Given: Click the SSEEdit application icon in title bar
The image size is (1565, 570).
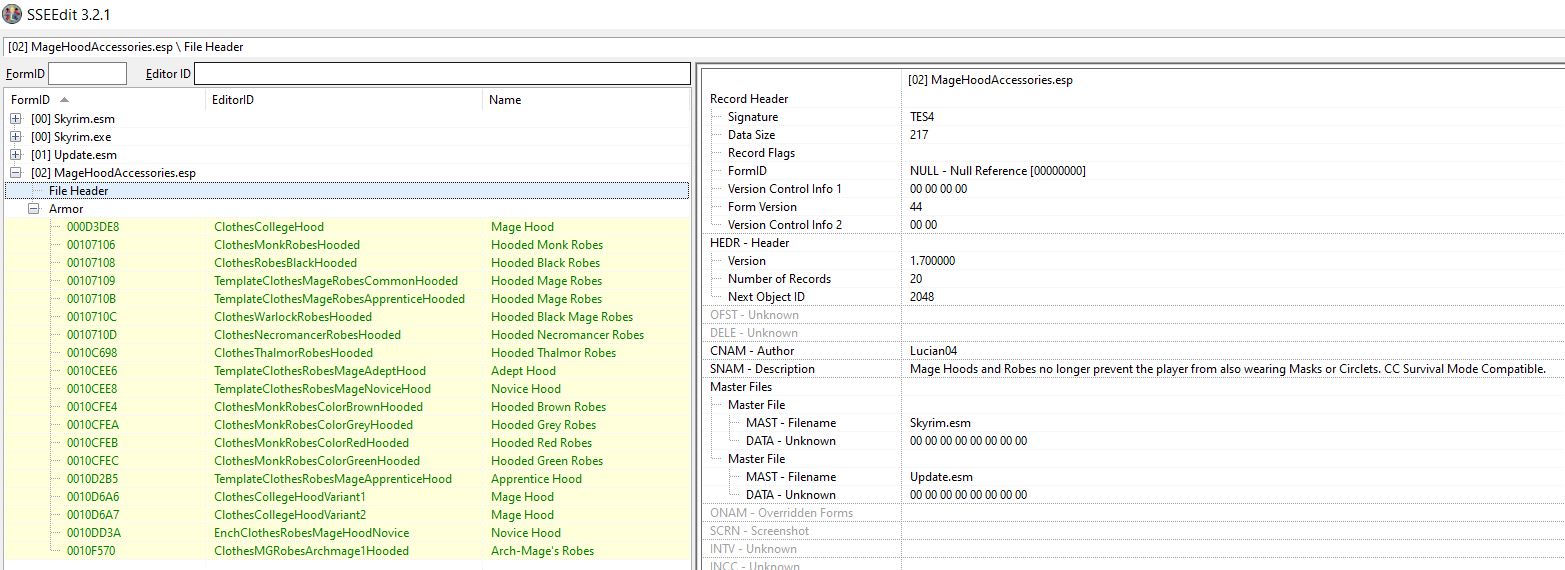Looking at the screenshot, I should 12,14.
